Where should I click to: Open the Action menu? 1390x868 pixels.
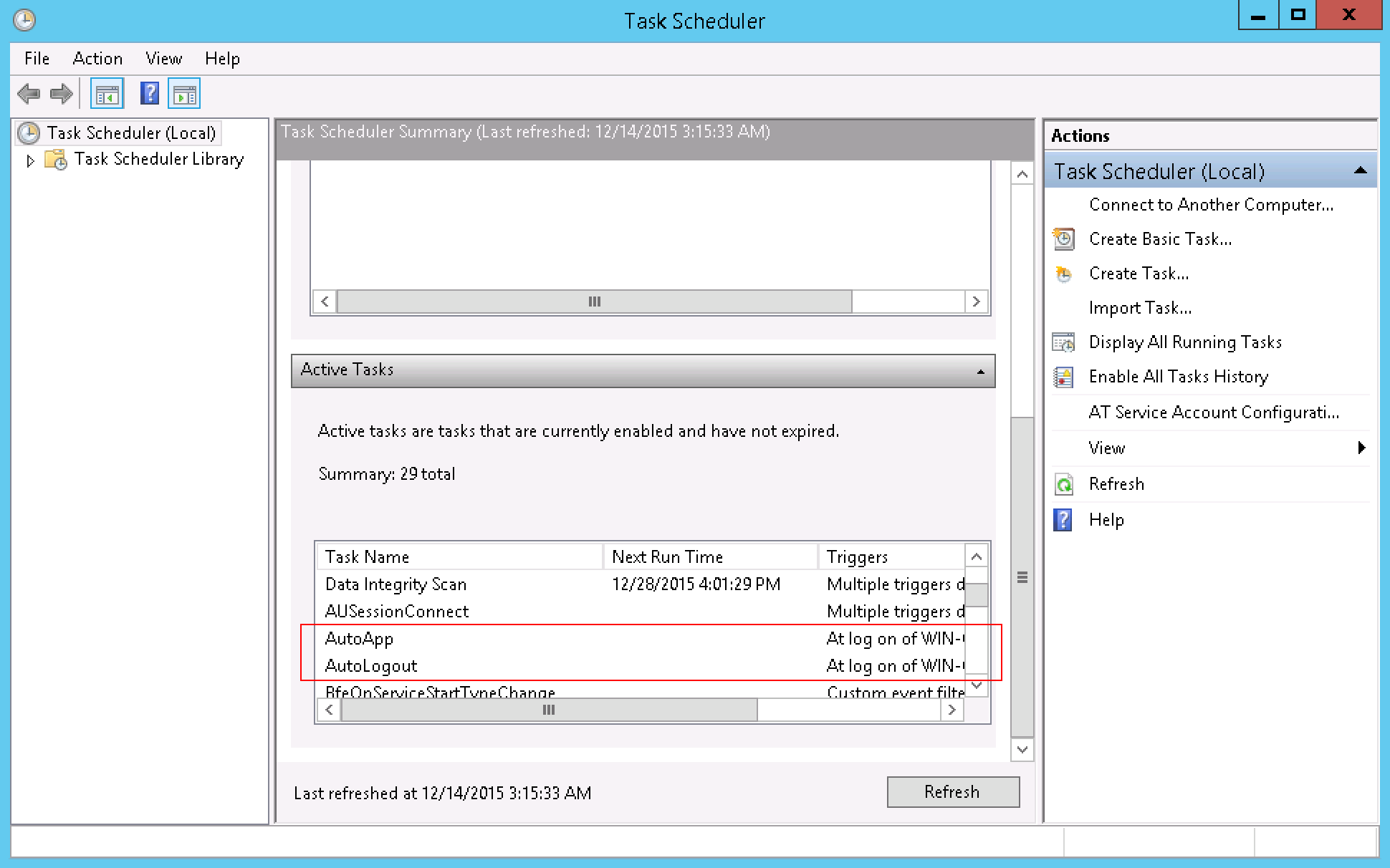coord(97,59)
